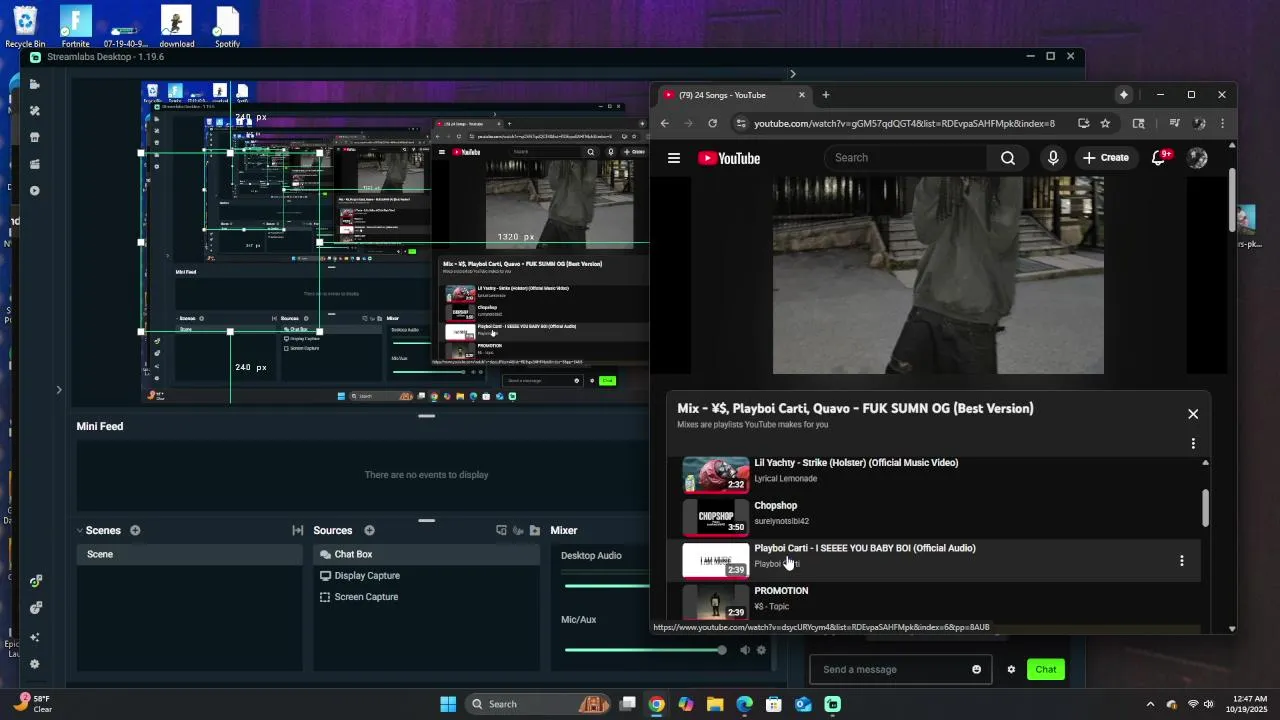Open Mic/Aux audio settings gear
Screen dimensions: 1280x720
coord(761,650)
